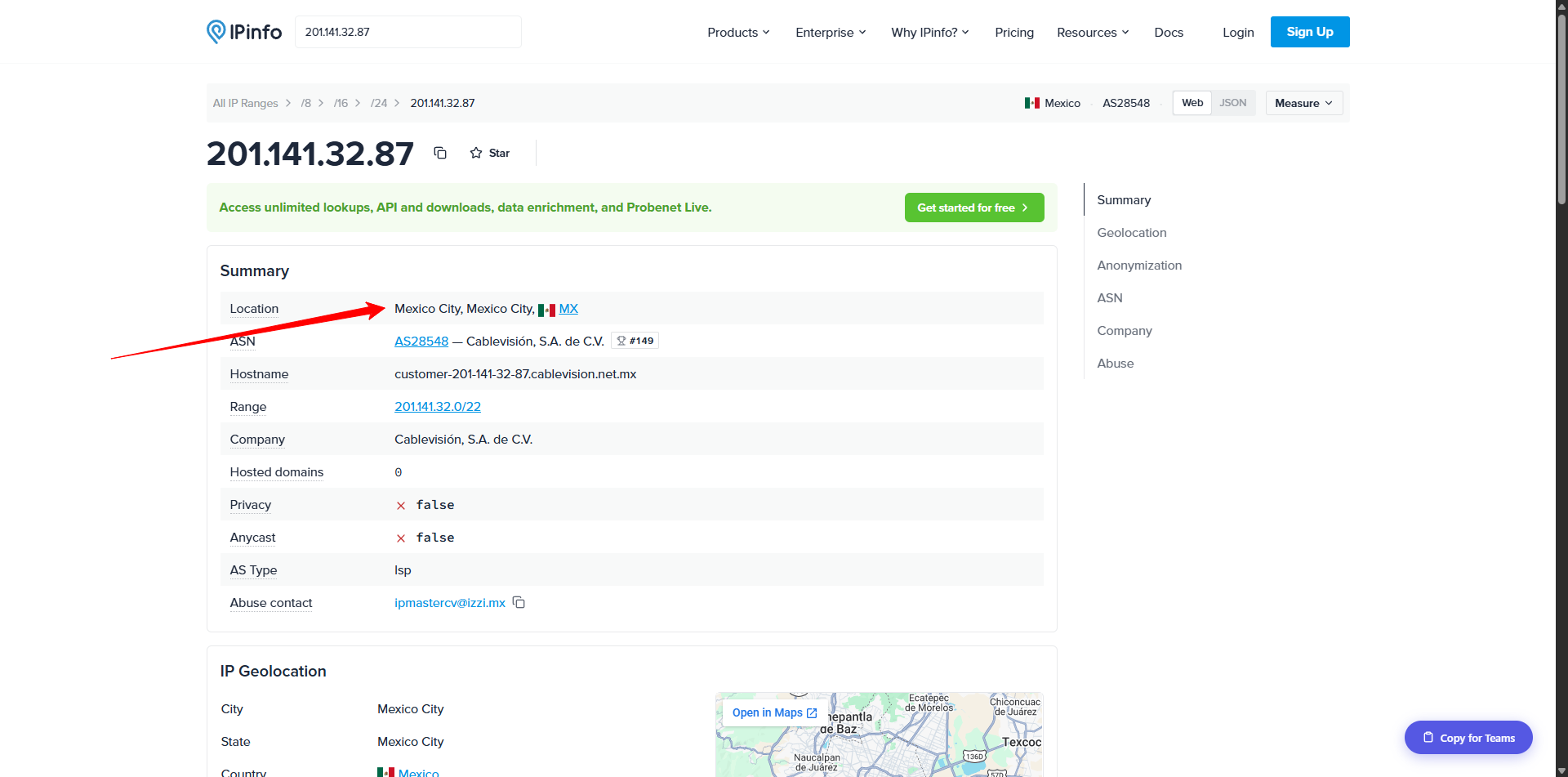Open the /24 breadcrumb
Screen dimensions: 1568x777
click(379, 103)
